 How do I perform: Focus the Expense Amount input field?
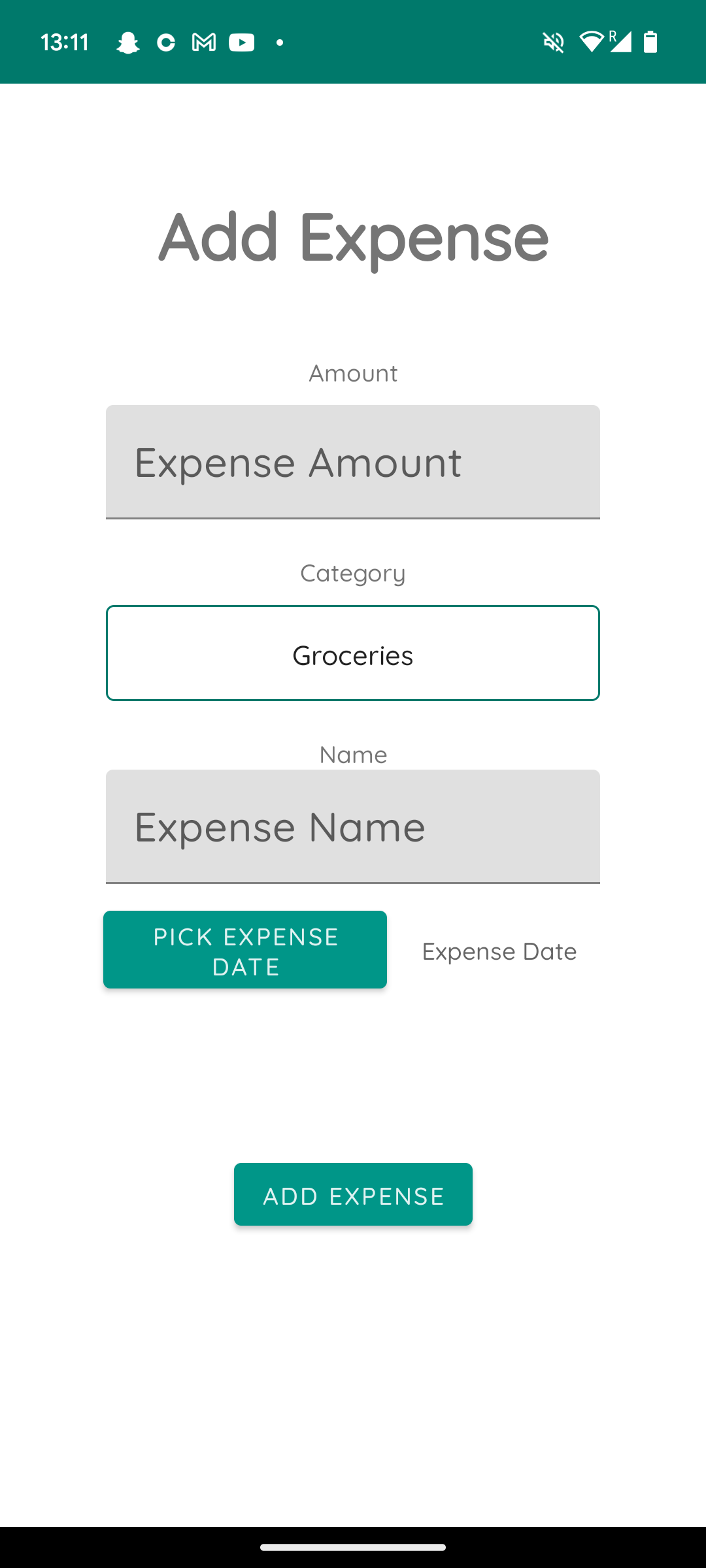353,462
